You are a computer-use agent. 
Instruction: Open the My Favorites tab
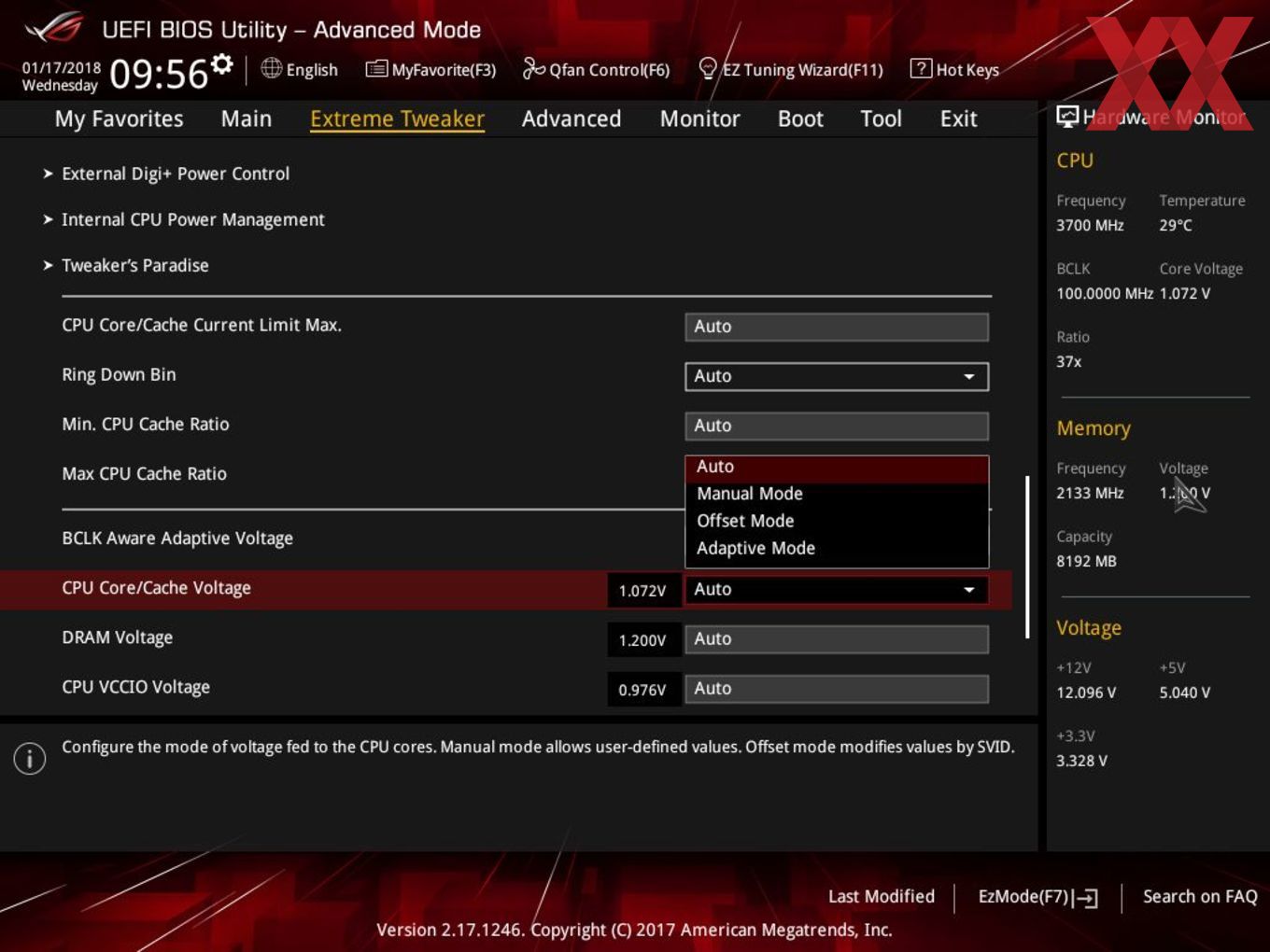[119, 119]
